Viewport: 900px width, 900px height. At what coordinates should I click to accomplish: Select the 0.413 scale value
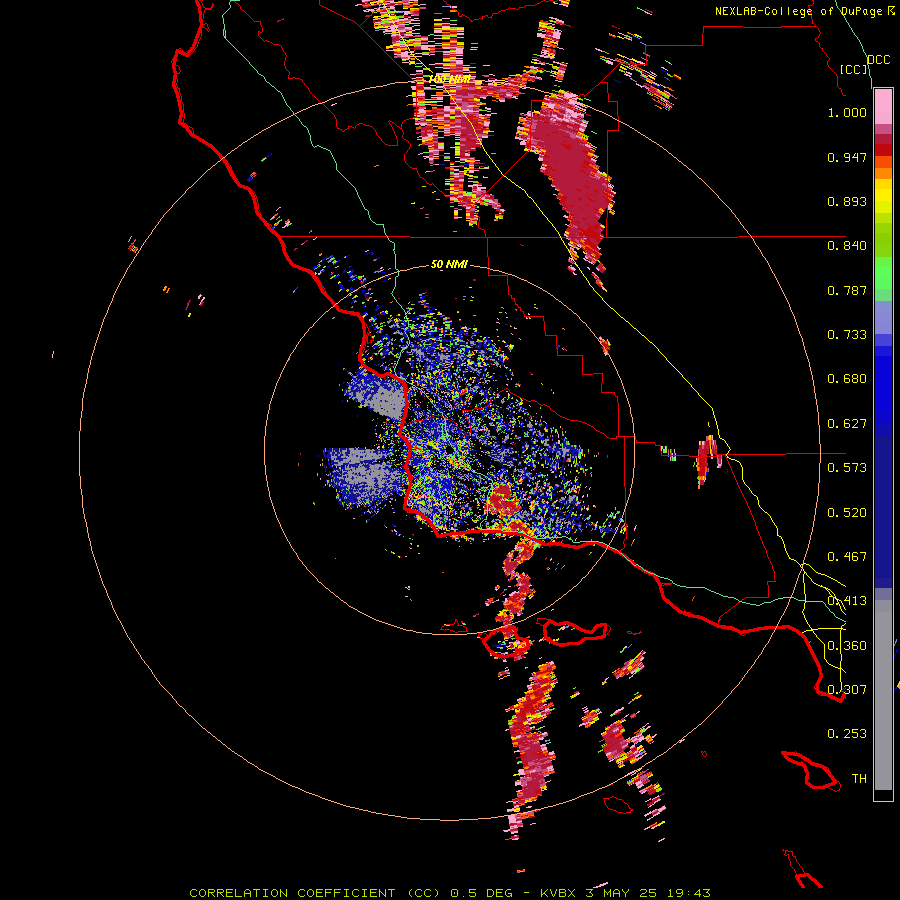[x=847, y=601]
